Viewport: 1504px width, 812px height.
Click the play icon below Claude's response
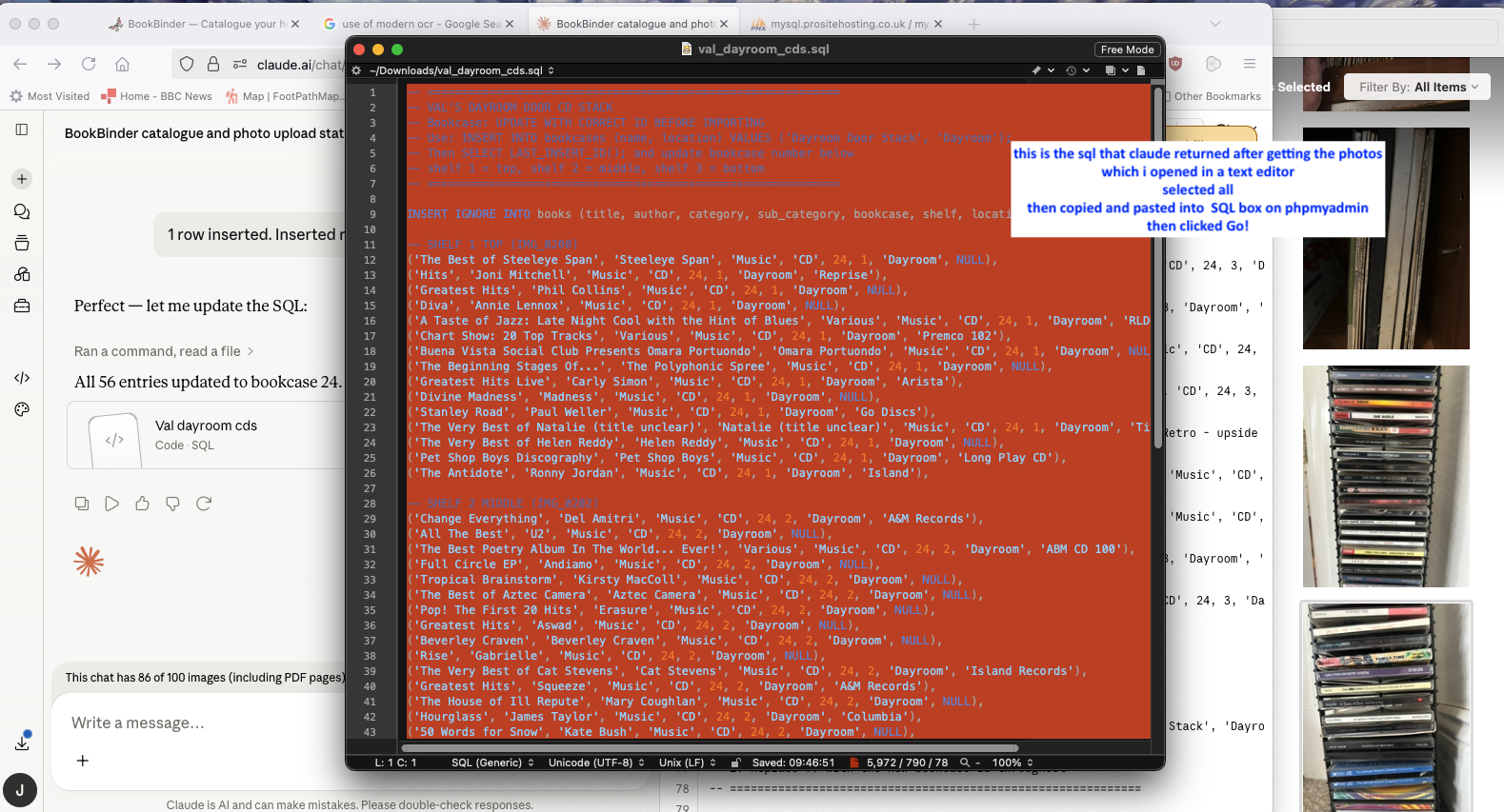click(x=112, y=504)
